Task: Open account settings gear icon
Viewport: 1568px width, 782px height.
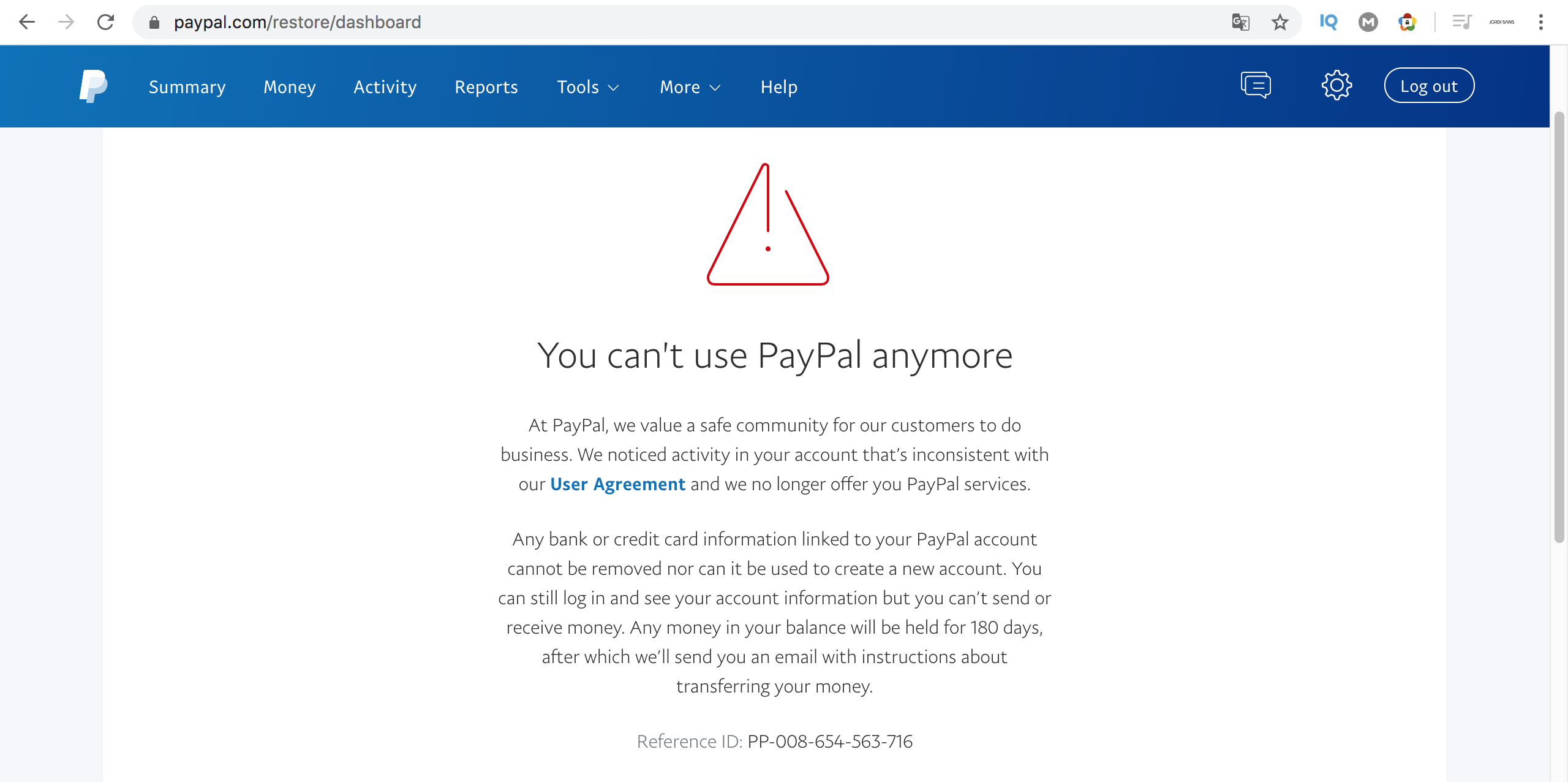Action: click(x=1336, y=85)
